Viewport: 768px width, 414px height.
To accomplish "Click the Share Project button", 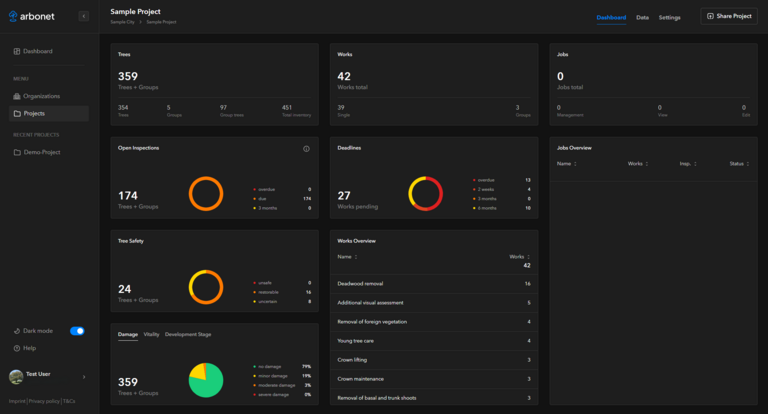I will click(729, 16).
